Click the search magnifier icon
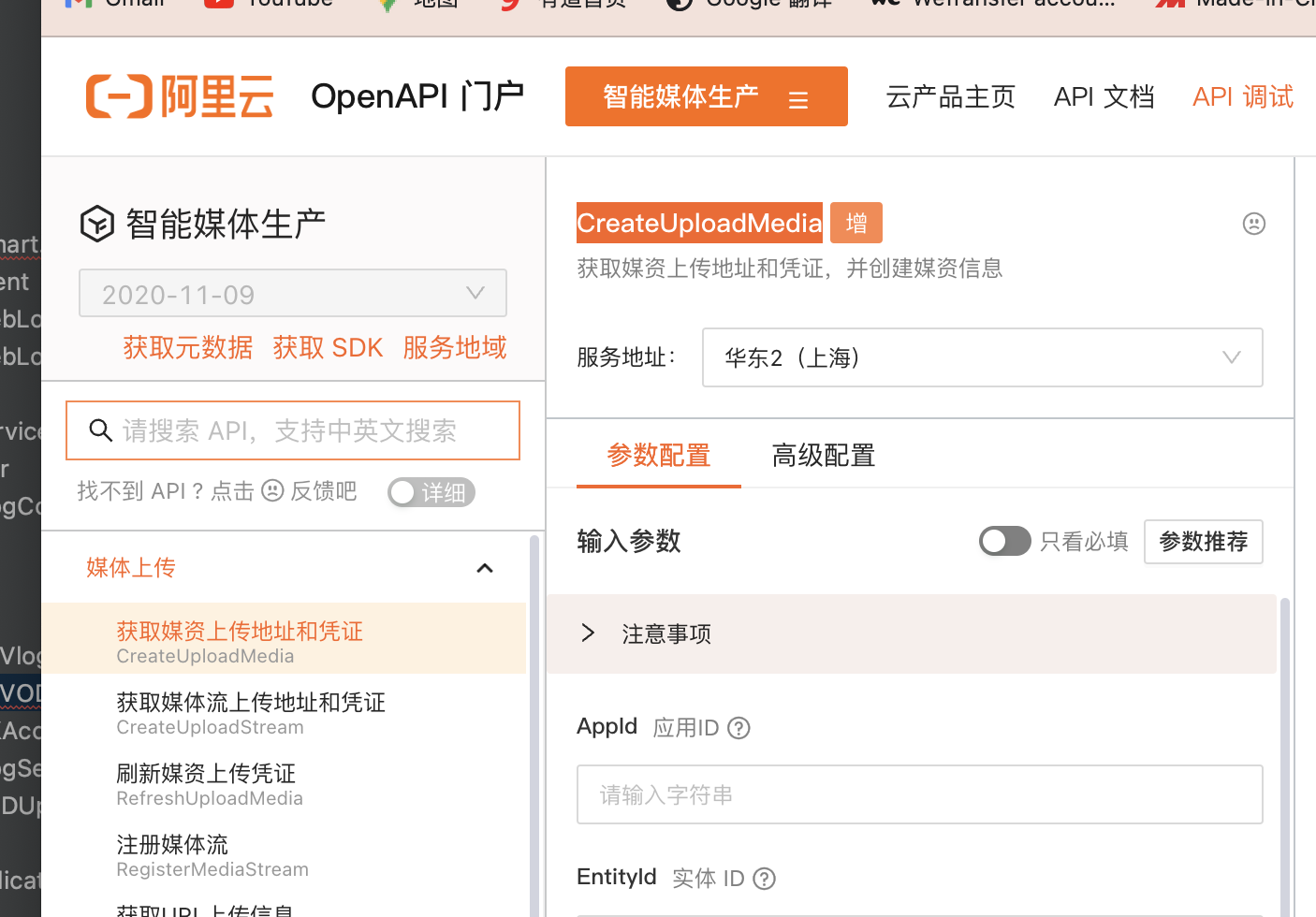This screenshot has height=917, width=1316. [x=100, y=430]
